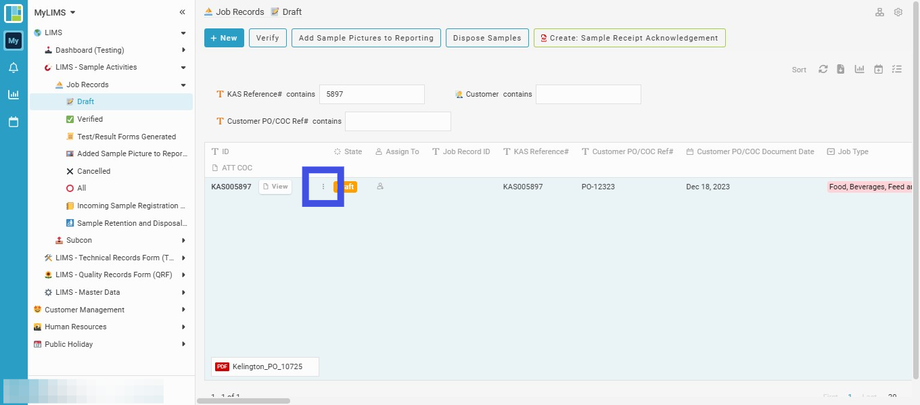Screen dimensions: 920x405
Task: Collapse Job Records tree arrow
Action: tap(183, 85)
